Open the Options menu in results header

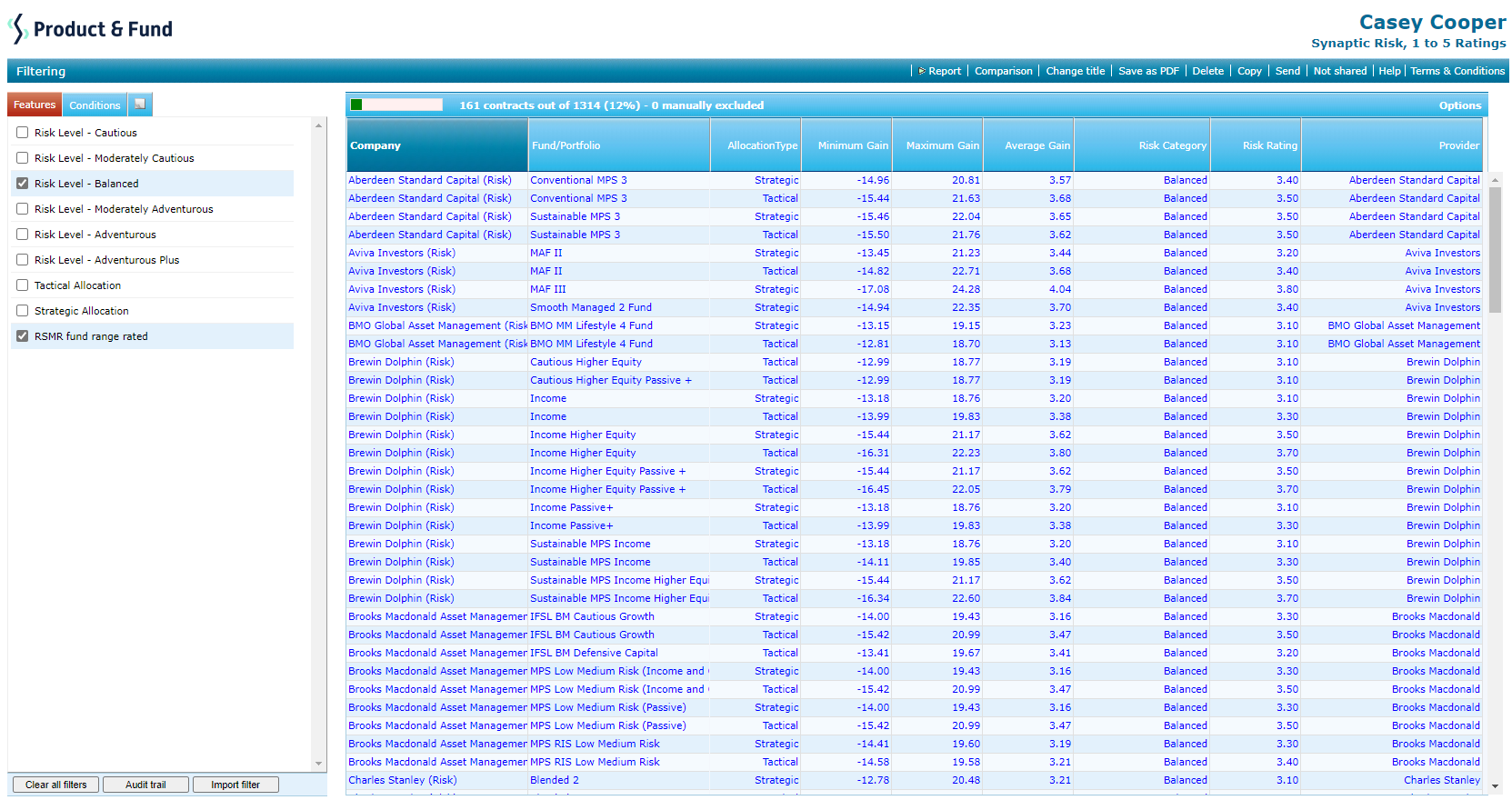pyautogui.click(x=1459, y=105)
